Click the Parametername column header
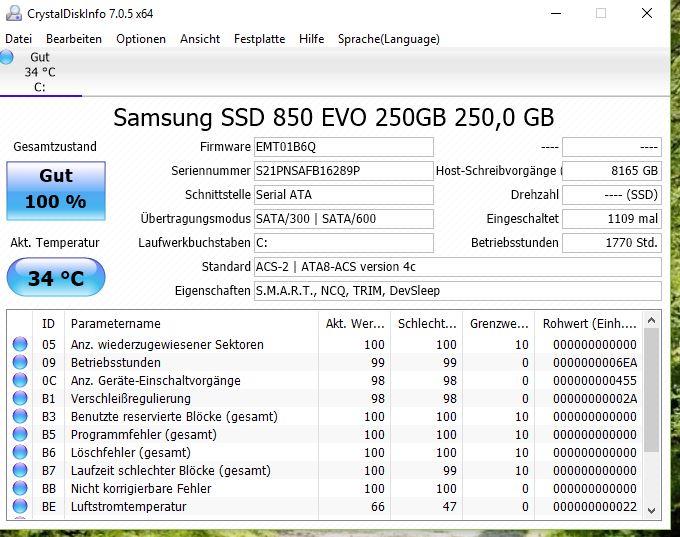 (191, 324)
